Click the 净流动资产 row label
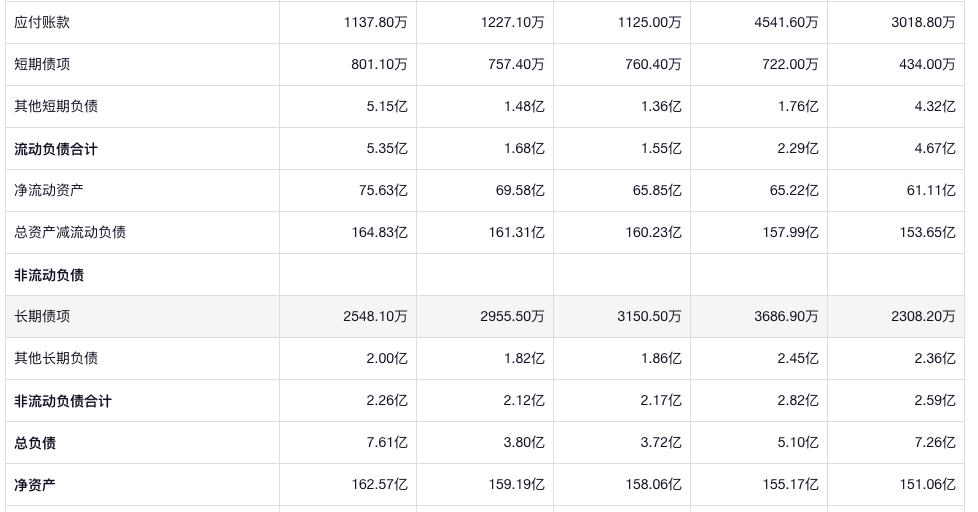This screenshot has height=512, width=978. pos(49,190)
